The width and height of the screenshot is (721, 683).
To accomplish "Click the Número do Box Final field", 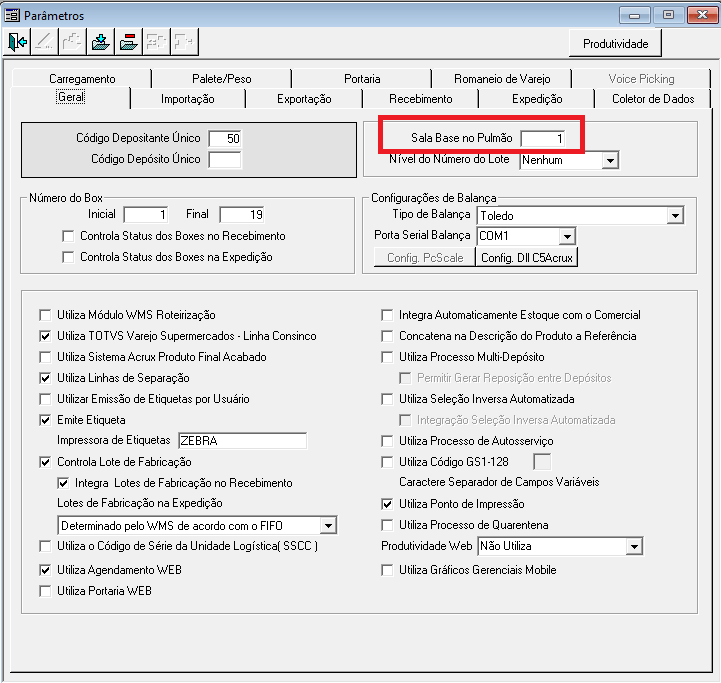I will tap(242, 215).
